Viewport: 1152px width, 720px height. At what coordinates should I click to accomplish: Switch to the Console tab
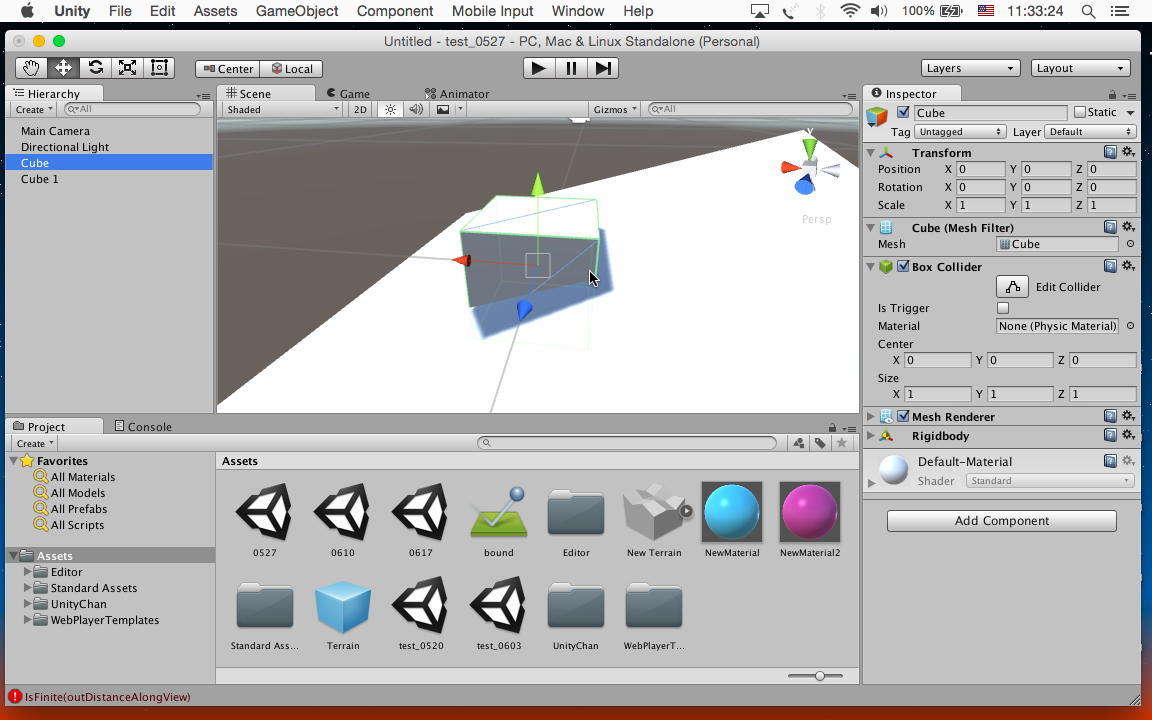[143, 426]
